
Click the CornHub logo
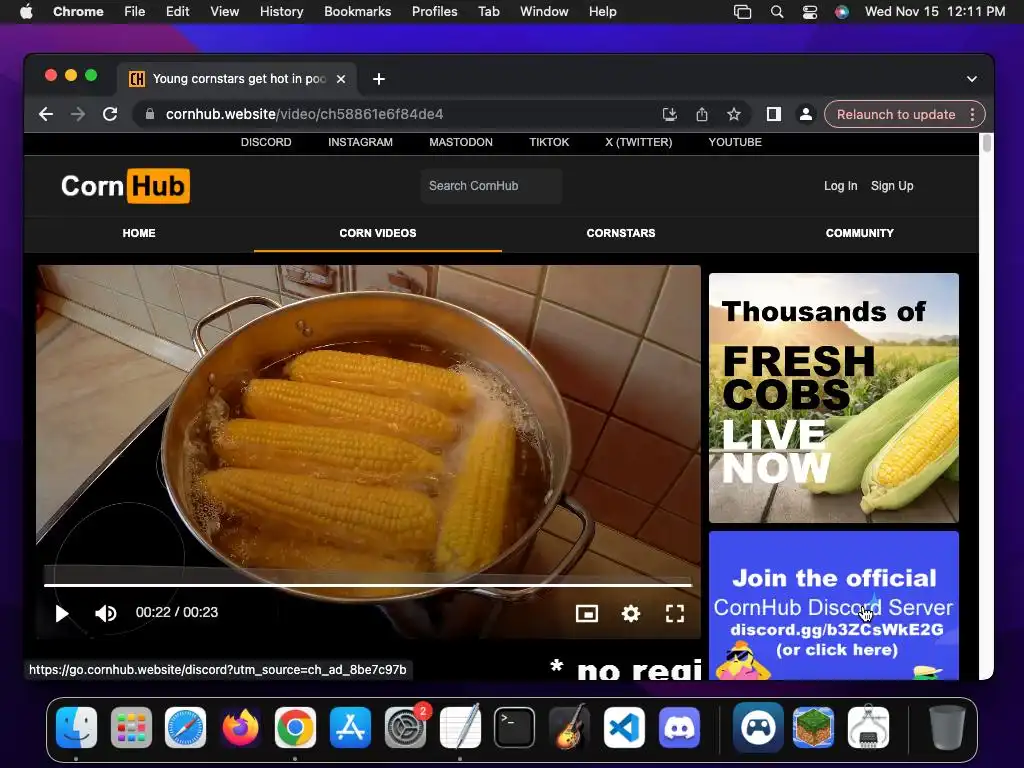[125, 186]
